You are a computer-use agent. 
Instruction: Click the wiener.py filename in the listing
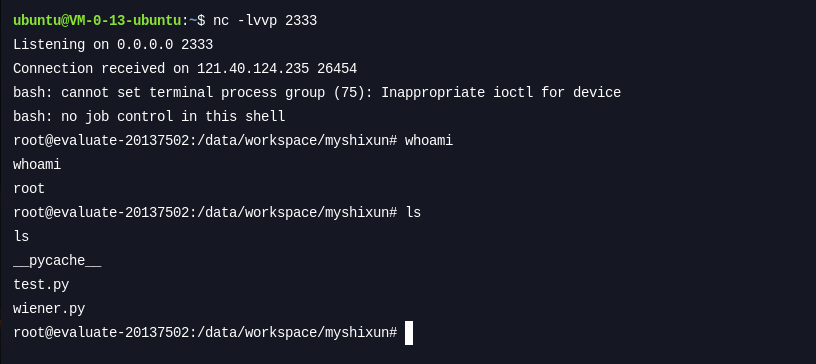pyautogui.click(x=49, y=309)
